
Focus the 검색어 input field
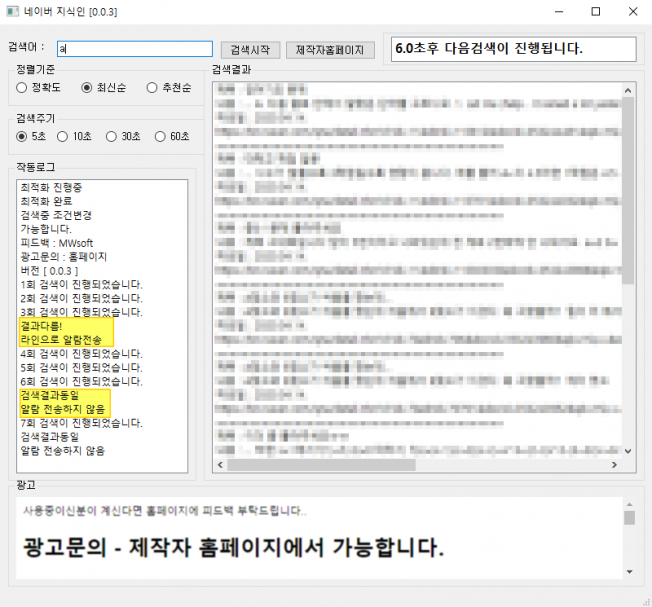click(134, 49)
